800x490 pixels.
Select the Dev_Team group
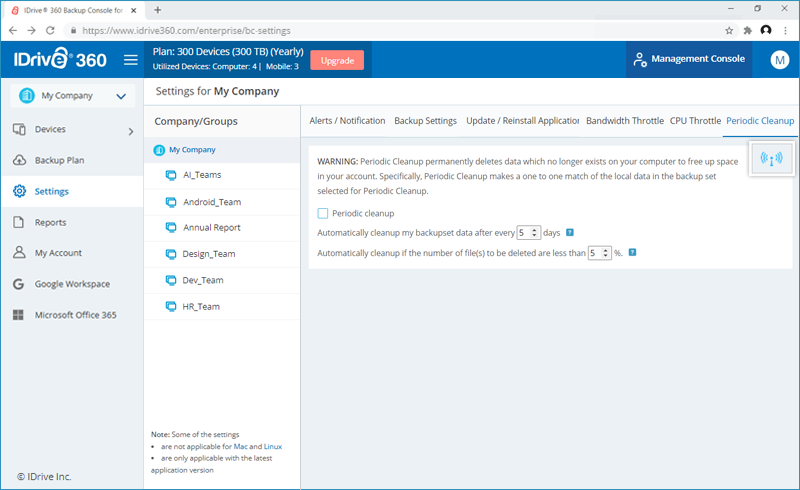203,280
